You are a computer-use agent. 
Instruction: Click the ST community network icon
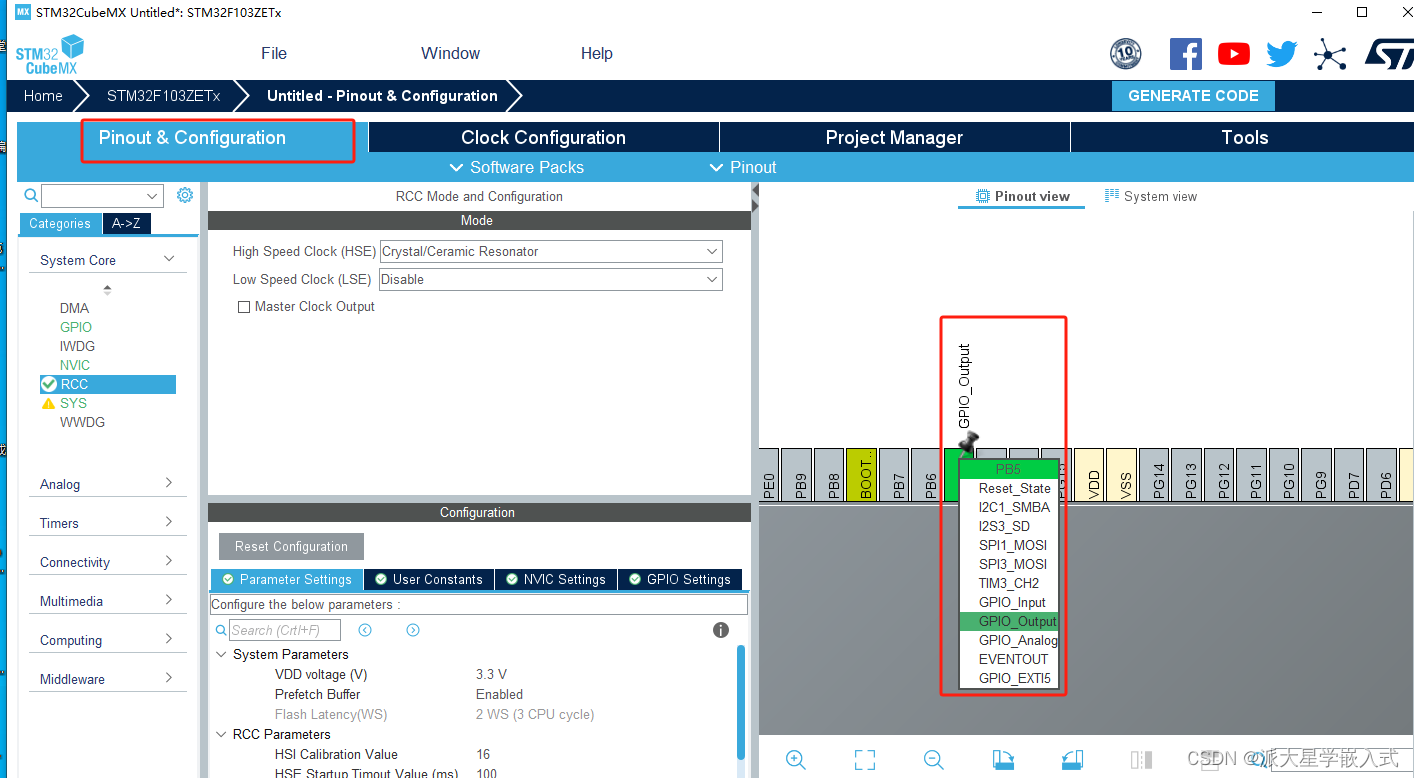[1330, 54]
